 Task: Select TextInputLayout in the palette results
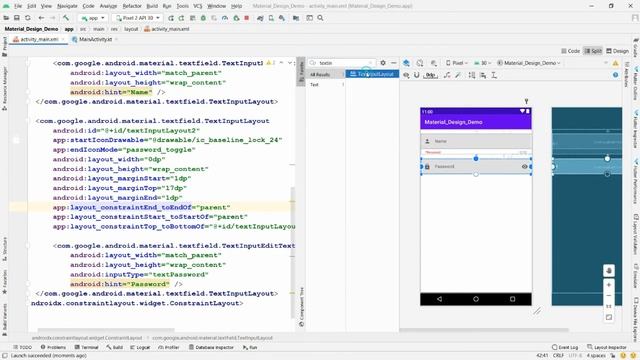pos(372,74)
